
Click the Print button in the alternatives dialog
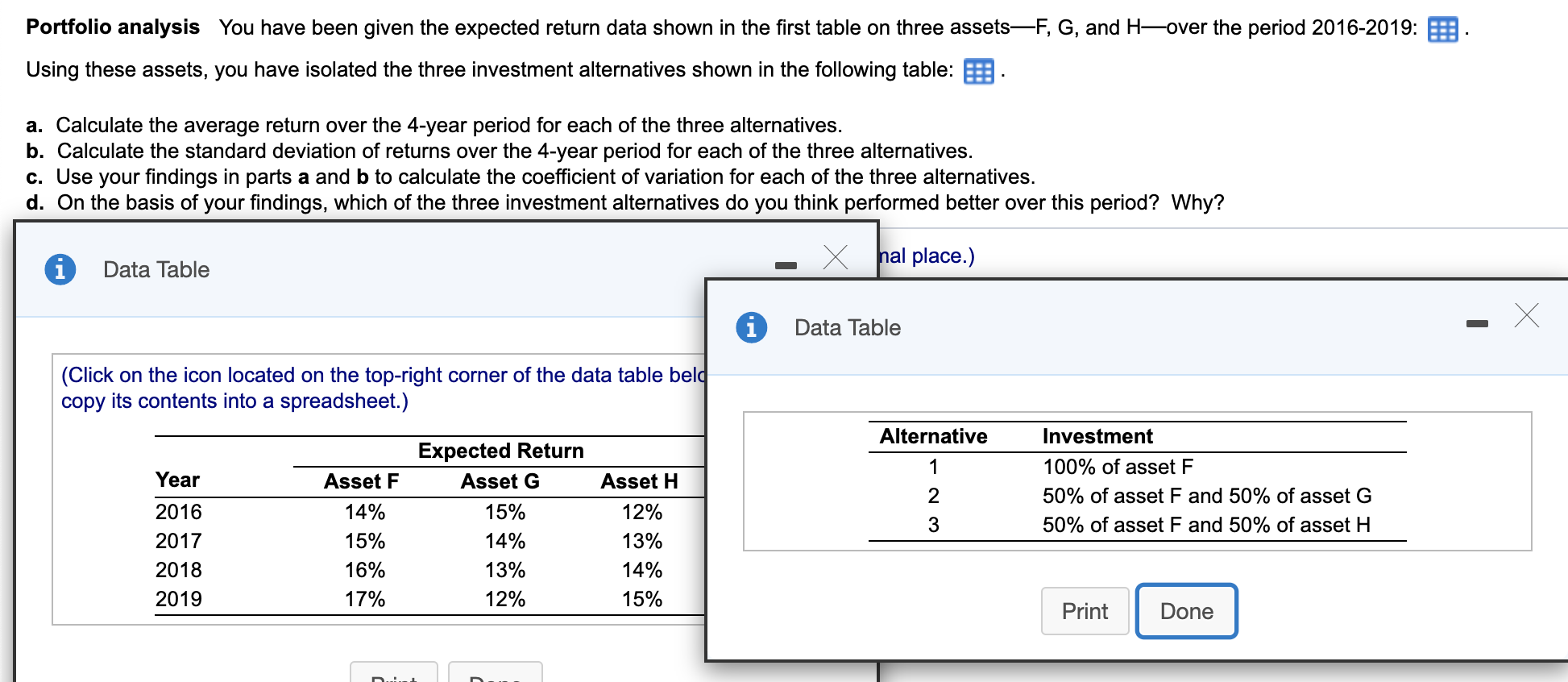[x=1085, y=610]
